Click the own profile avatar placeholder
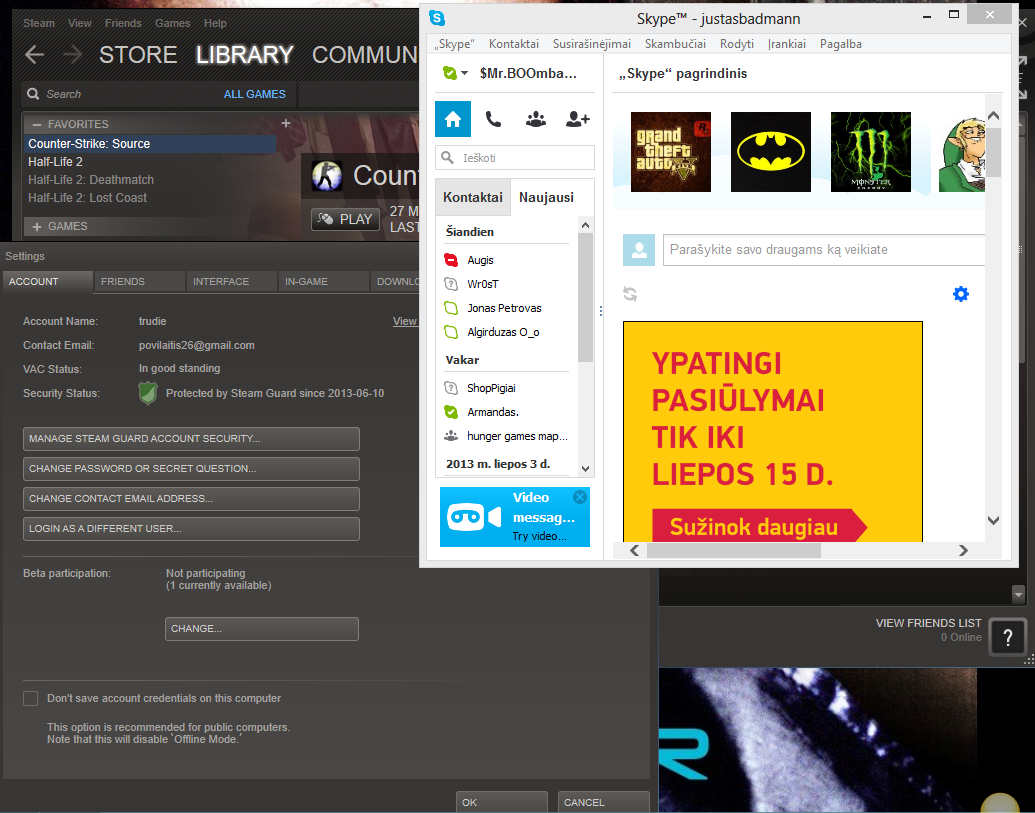 639,250
